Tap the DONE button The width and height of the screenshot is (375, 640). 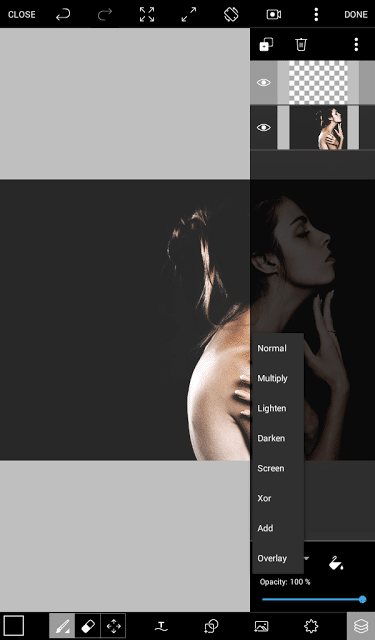(x=356, y=15)
